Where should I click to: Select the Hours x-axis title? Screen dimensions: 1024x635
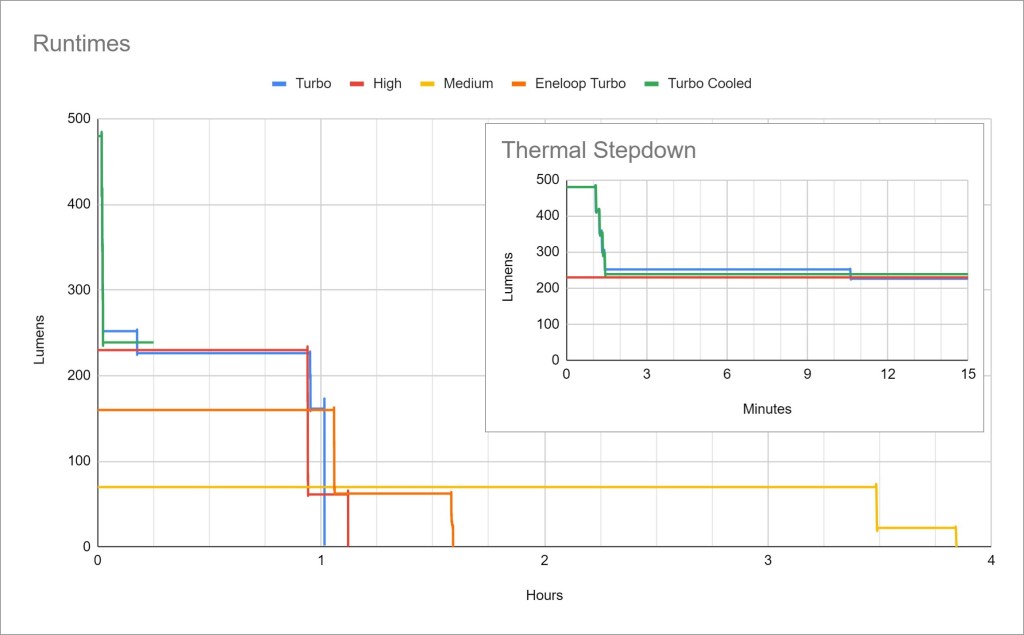544,596
